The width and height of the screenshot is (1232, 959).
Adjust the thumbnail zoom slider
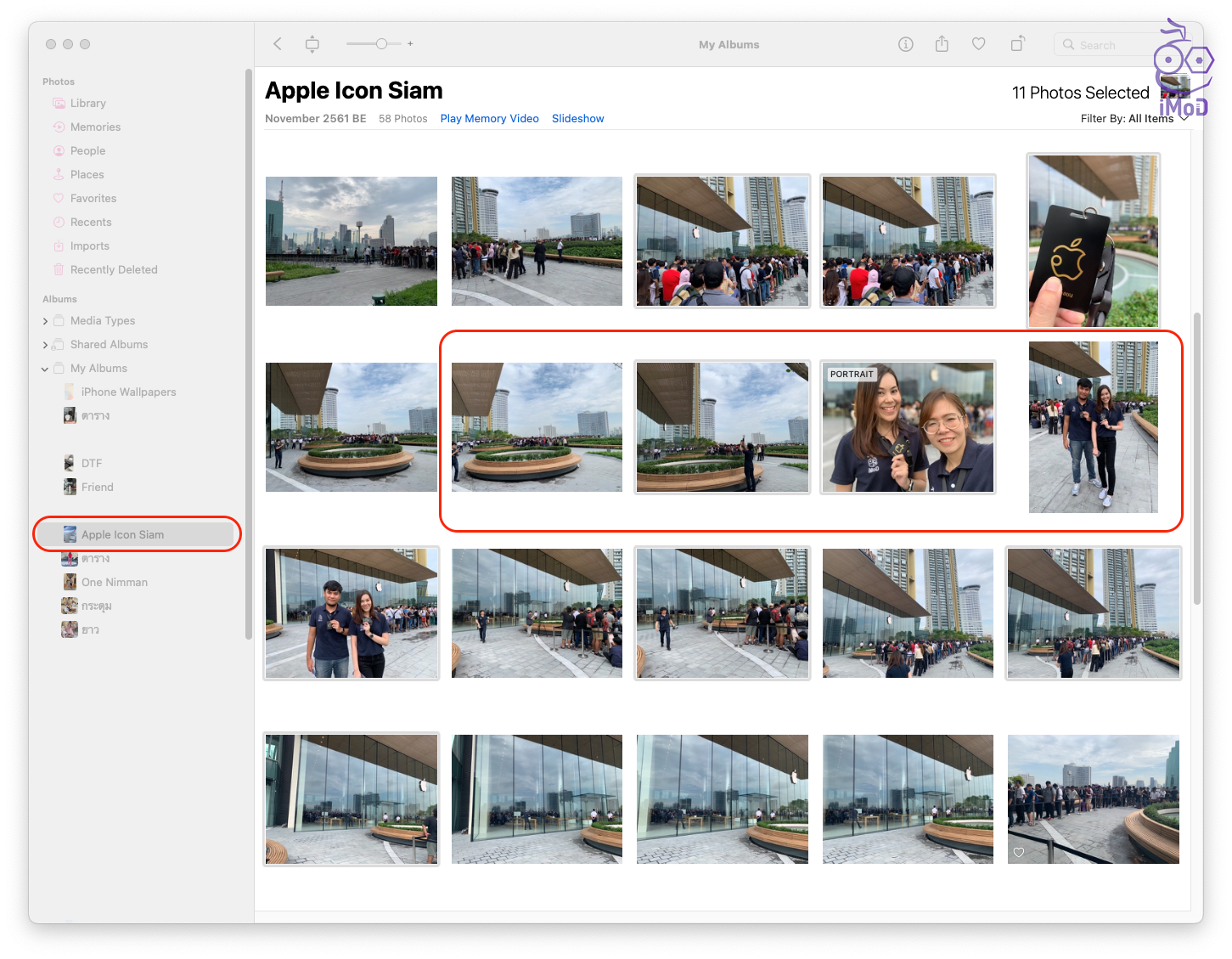(381, 44)
